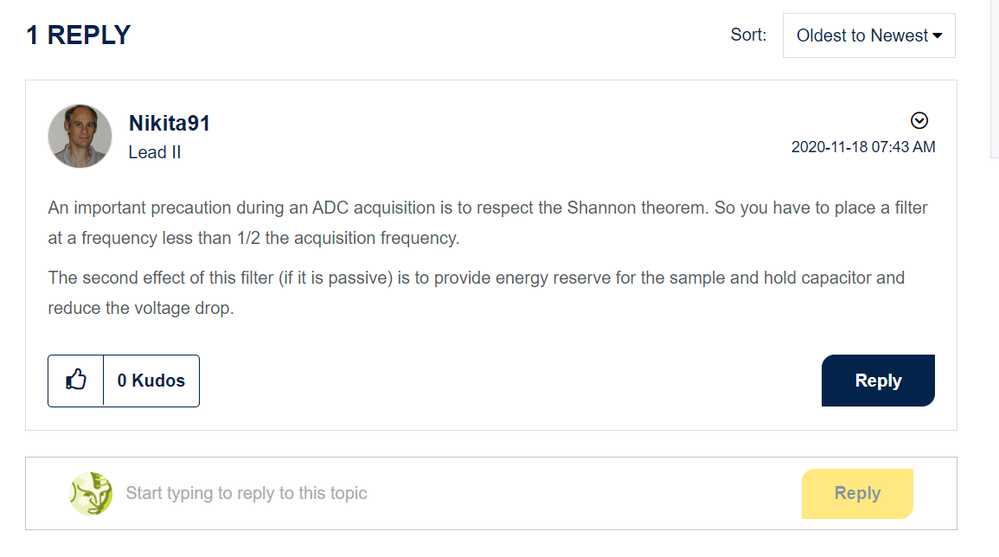Click the caret arrow in sort dropdown
Viewport: 999px width, 557px height.
(x=938, y=36)
